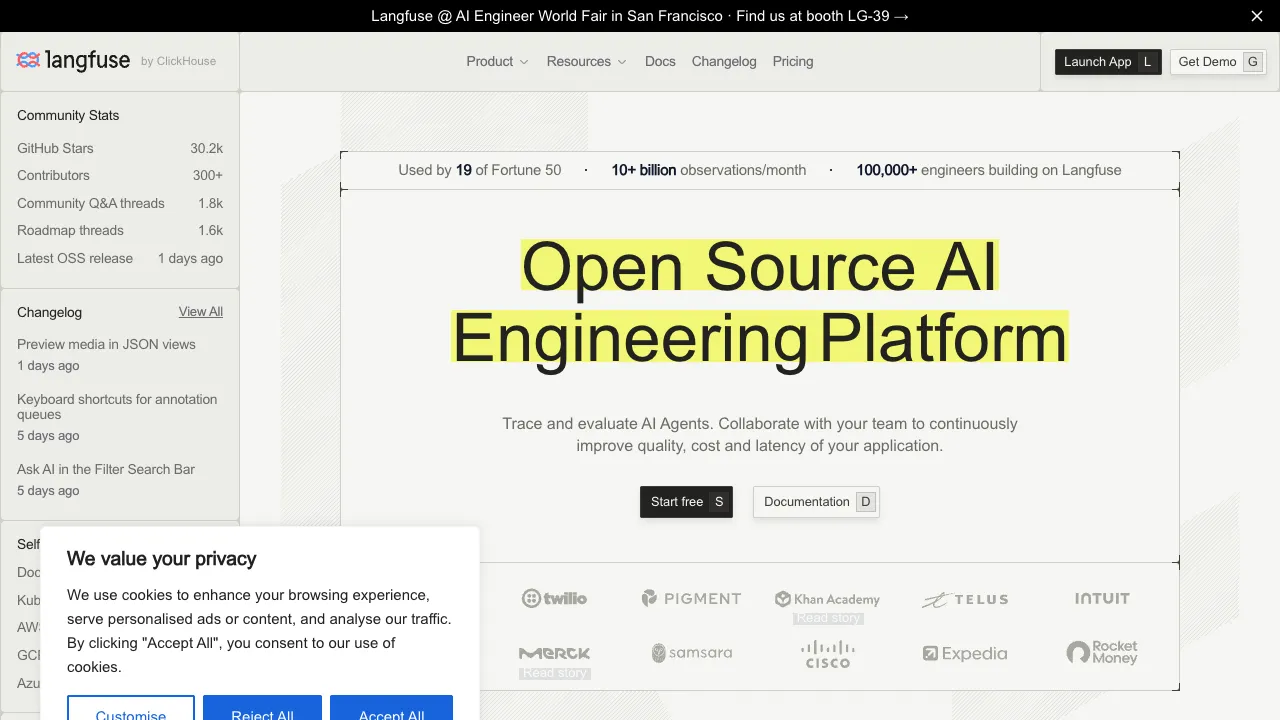Open the Samsara customer logo

click(x=691, y=653)
